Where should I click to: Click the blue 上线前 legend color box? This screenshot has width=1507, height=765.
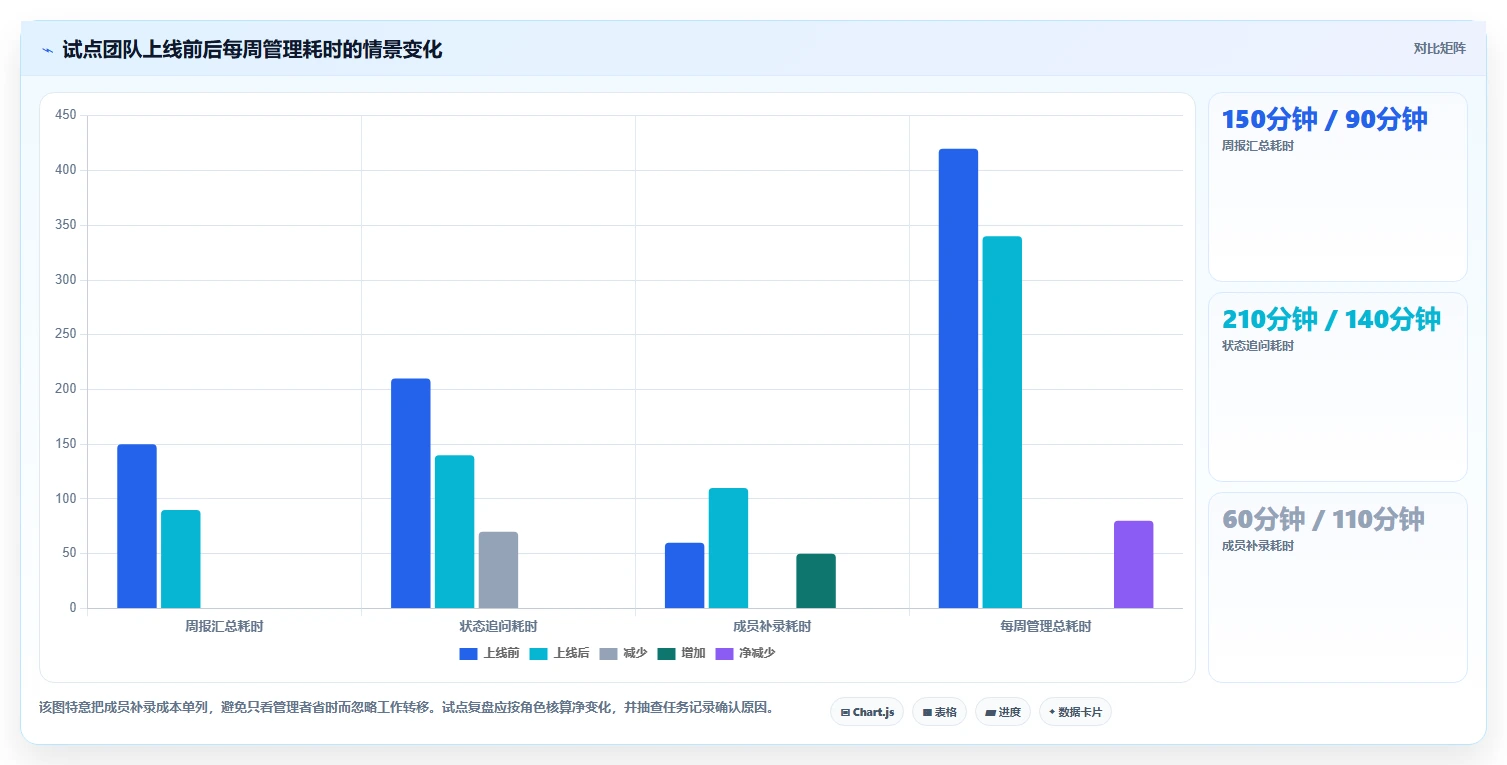(469, 653)
